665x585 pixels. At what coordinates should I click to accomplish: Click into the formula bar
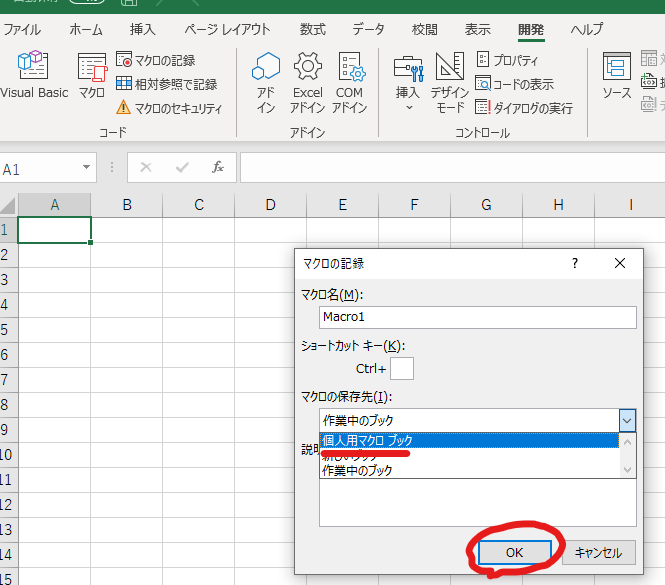point(452,168)
